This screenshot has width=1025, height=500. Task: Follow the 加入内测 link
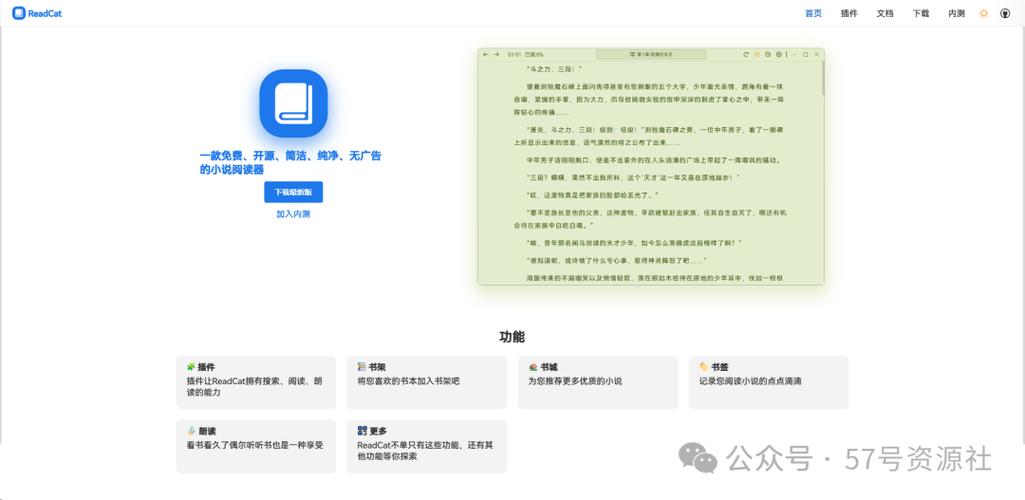(x=294, y=214)
